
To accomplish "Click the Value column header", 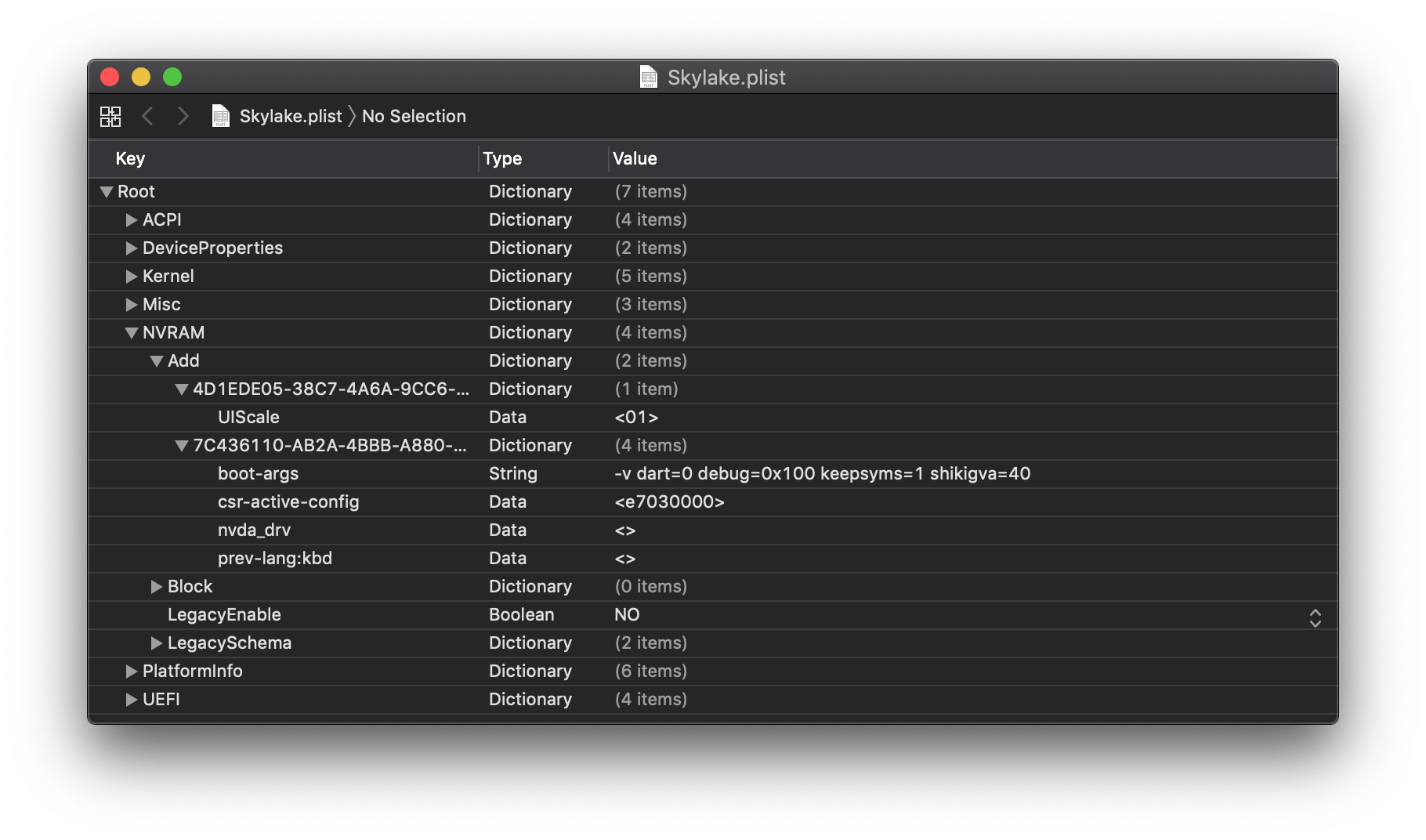I will click(x=635, y=158).
